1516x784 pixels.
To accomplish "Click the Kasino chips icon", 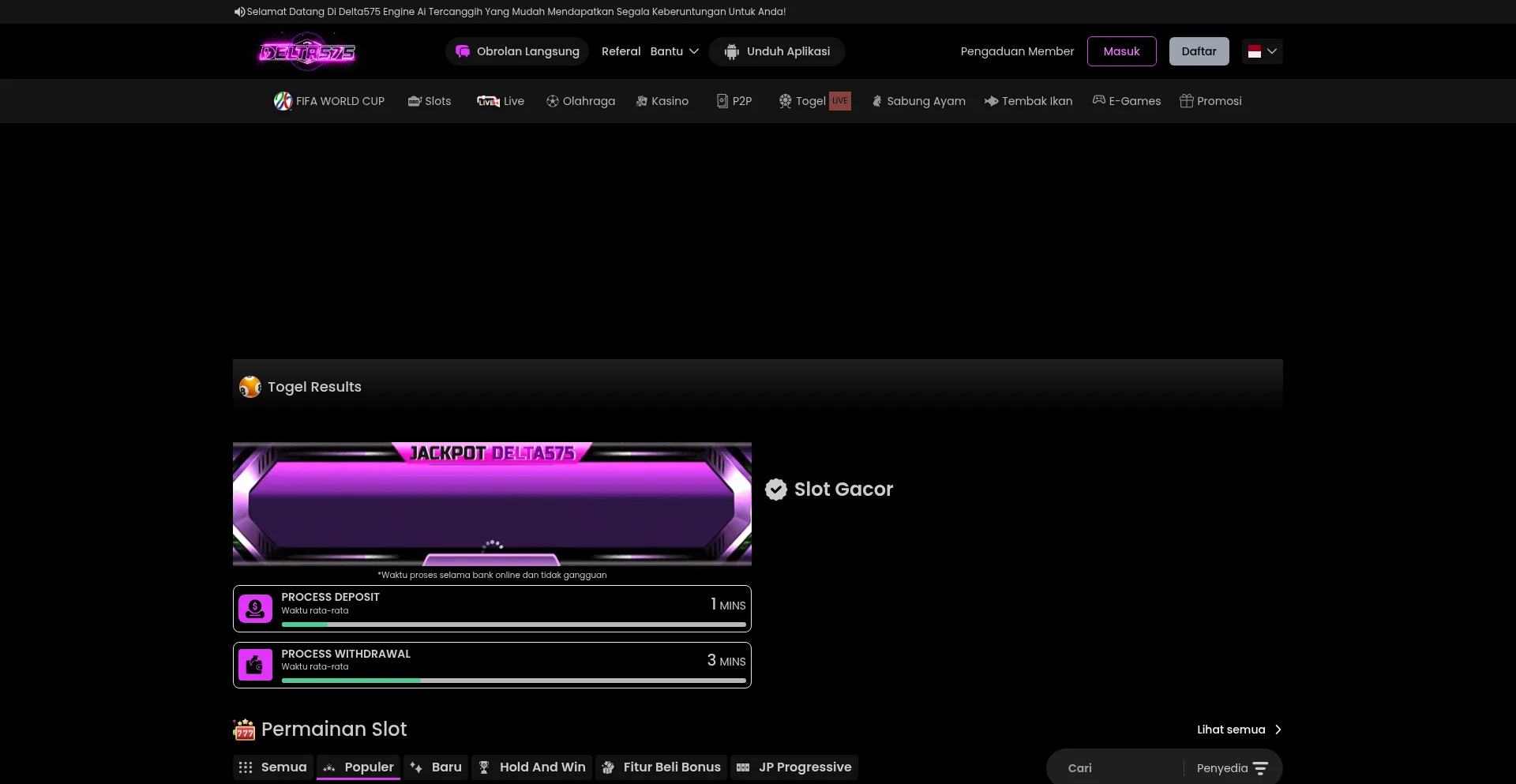I will [642, 101].
